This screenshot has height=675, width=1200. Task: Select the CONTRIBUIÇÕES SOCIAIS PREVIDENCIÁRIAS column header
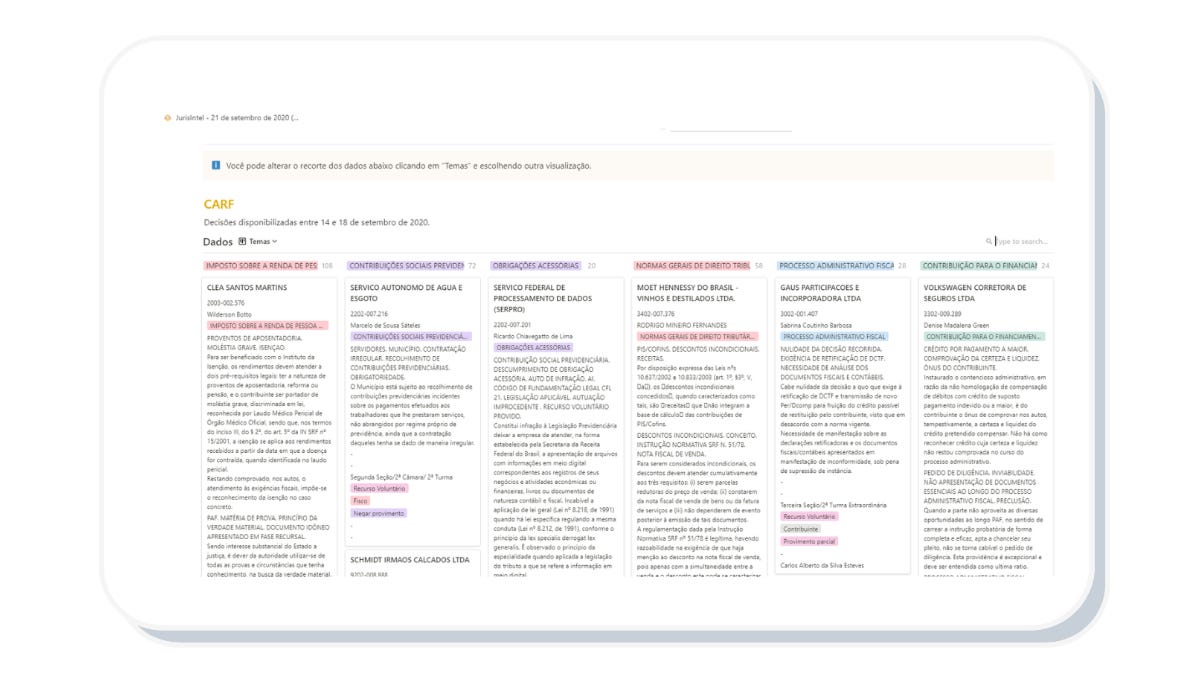(405, 266)
